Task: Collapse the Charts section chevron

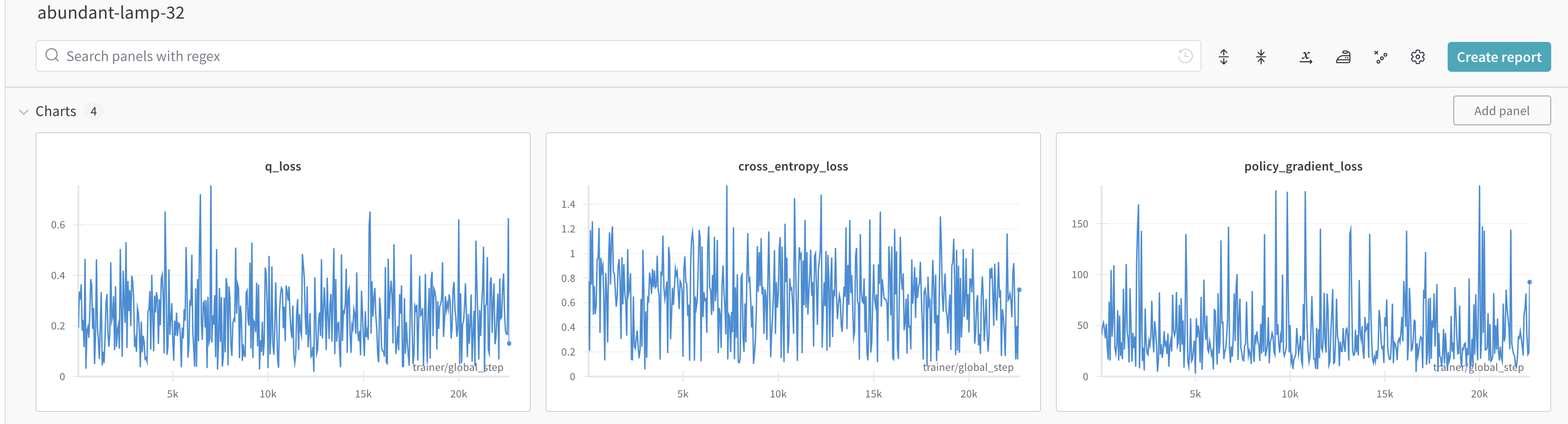Action: [24, 112]
